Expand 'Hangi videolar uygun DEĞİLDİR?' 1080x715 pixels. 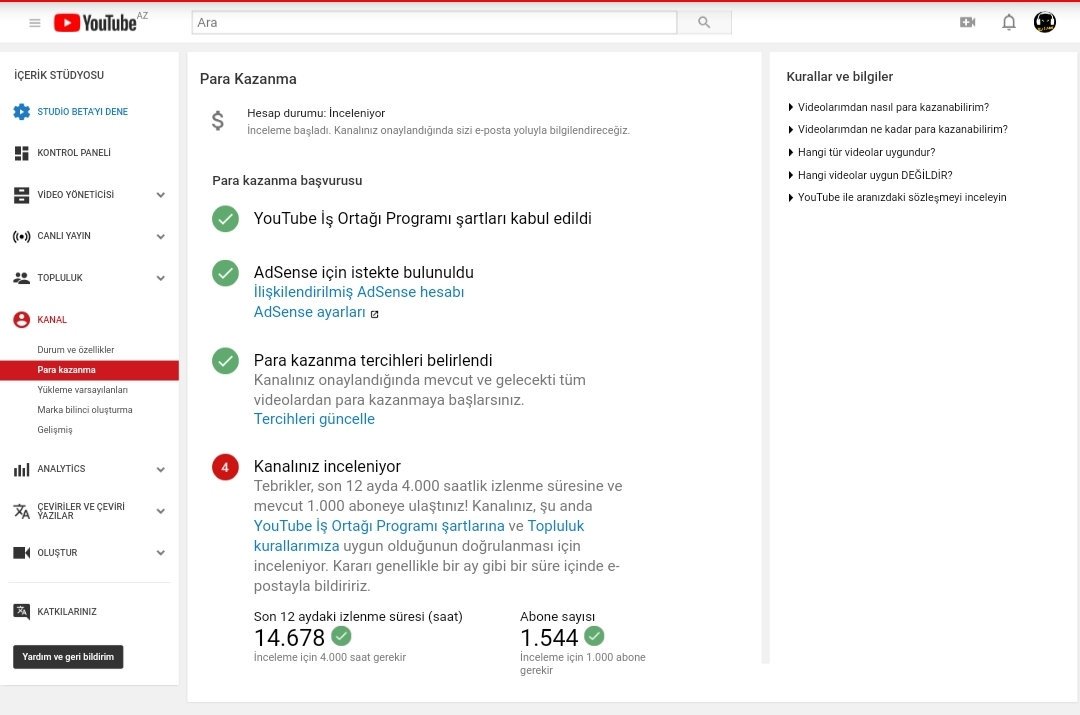(870, 175)
